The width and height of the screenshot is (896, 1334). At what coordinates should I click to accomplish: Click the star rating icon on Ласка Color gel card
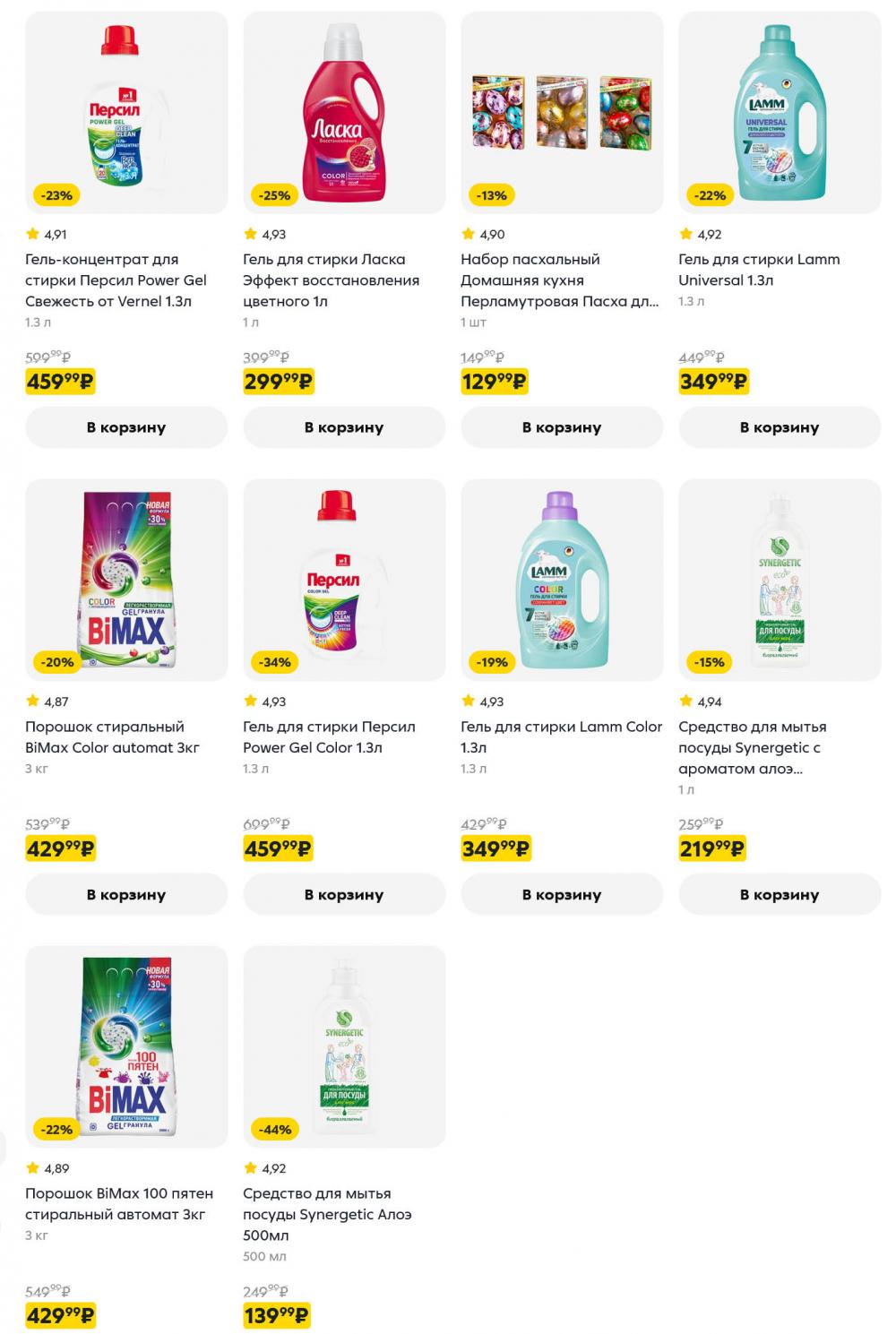coord(249,232)
